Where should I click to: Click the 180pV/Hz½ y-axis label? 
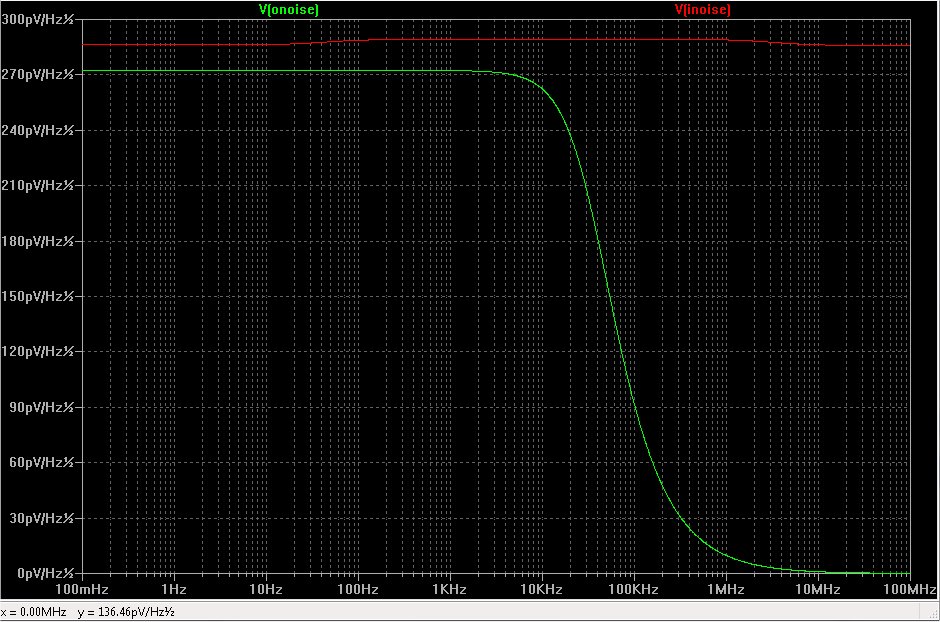[38, 241]
